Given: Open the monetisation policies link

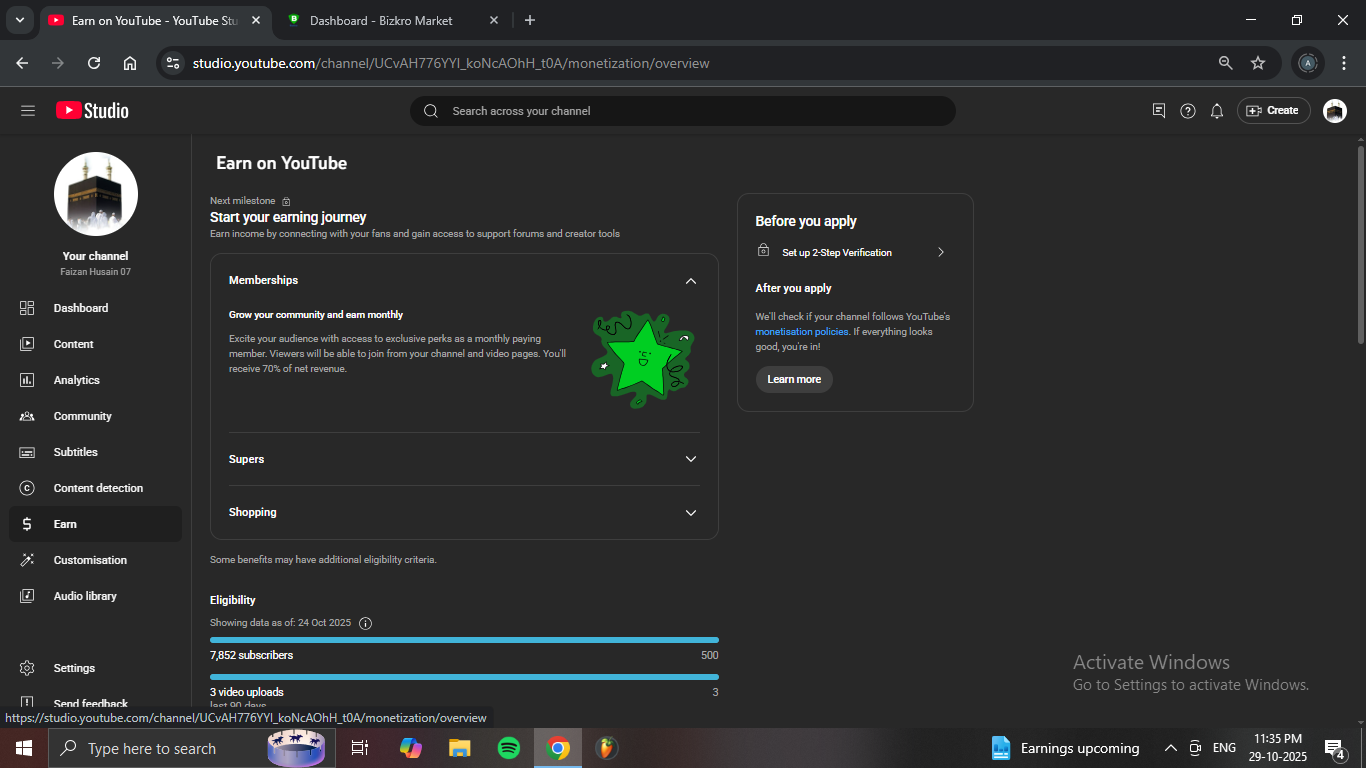Looking at the screenshot, I should 801,332.
